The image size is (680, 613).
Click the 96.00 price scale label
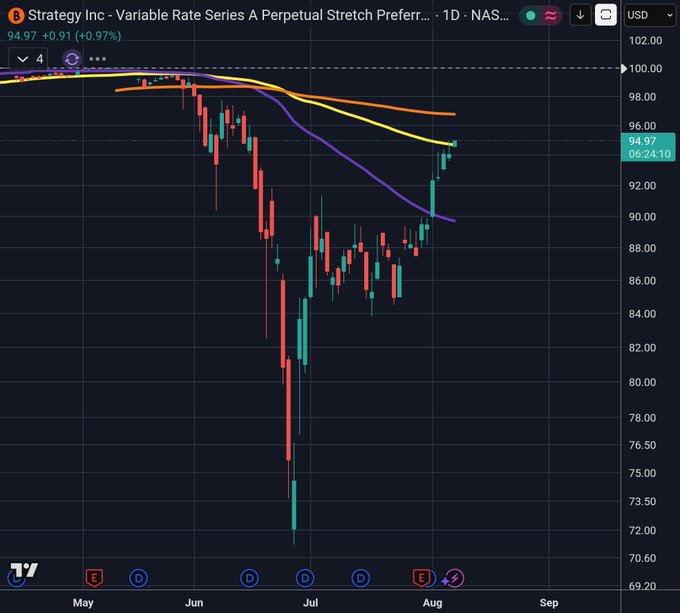pyautogui.click(x=642, y=126)
